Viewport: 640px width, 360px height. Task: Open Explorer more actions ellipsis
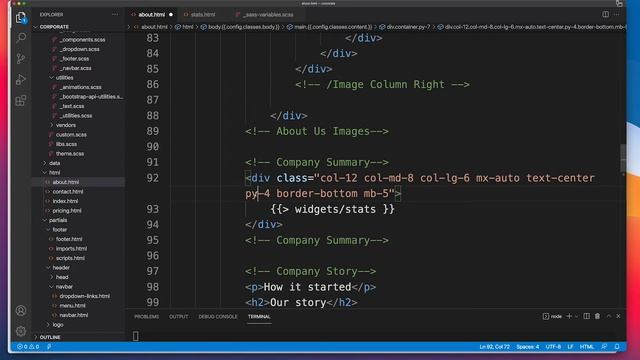click(115, 15)
